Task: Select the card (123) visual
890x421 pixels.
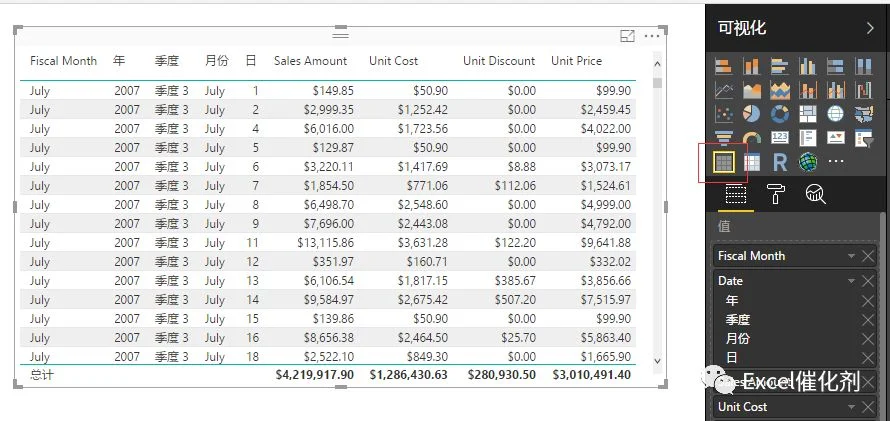Action: click(780, 137)
